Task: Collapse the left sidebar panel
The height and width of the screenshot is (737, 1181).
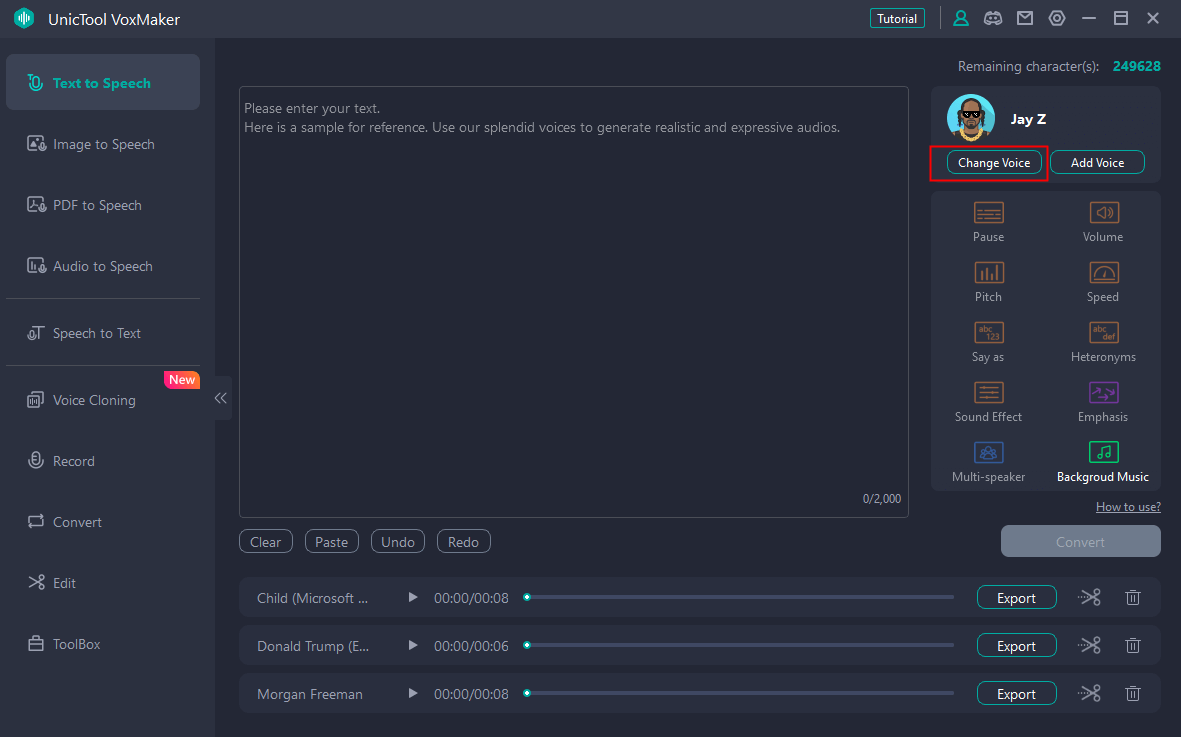Action: (x=221, y=398)
